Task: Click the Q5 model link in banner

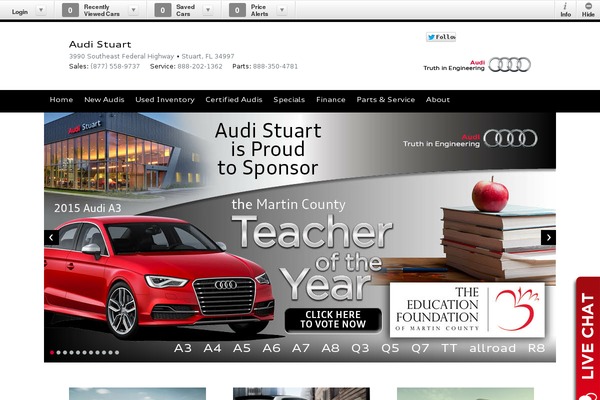Action: 390,348
